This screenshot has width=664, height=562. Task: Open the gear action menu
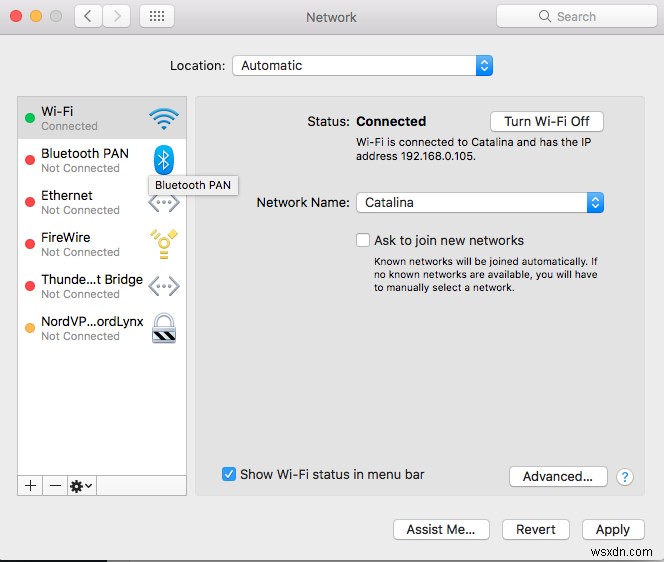[x=82, y=485]
